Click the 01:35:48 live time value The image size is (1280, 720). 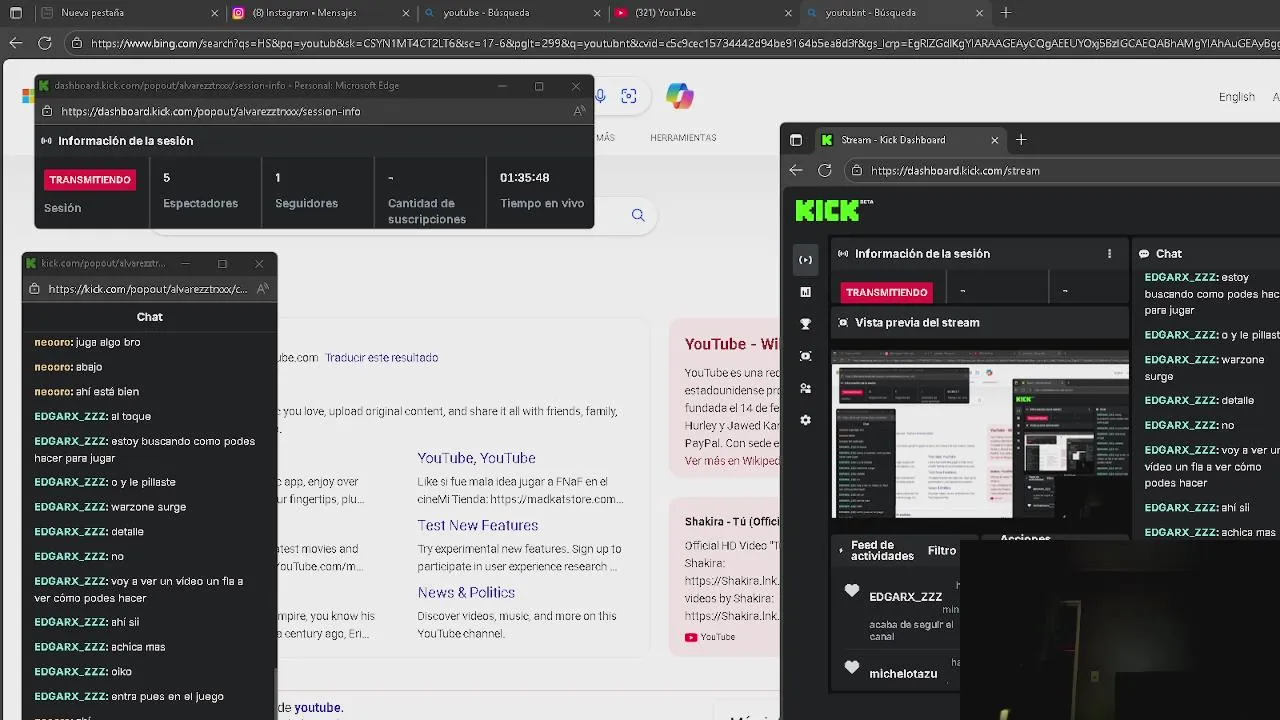pyautogui.click(x=525, y=178)
